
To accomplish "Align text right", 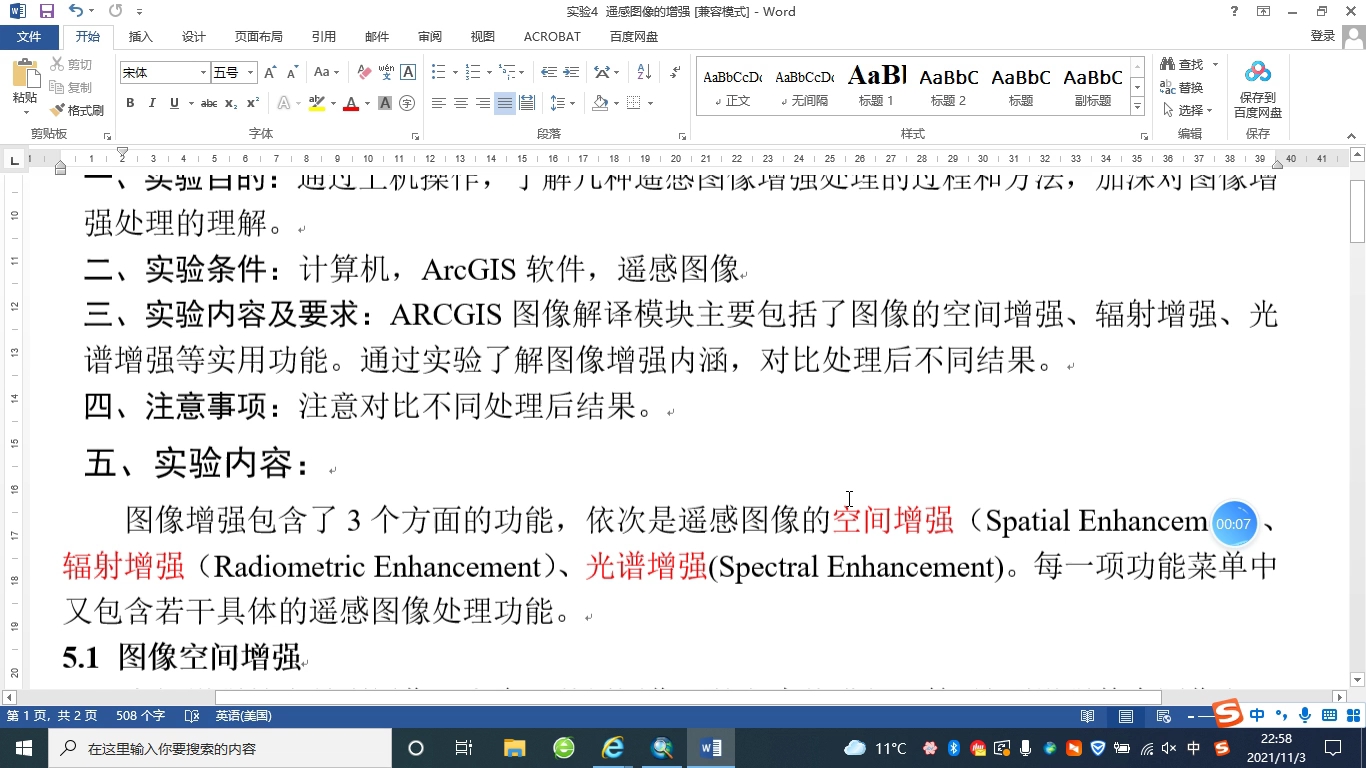I will click(483, 103).
